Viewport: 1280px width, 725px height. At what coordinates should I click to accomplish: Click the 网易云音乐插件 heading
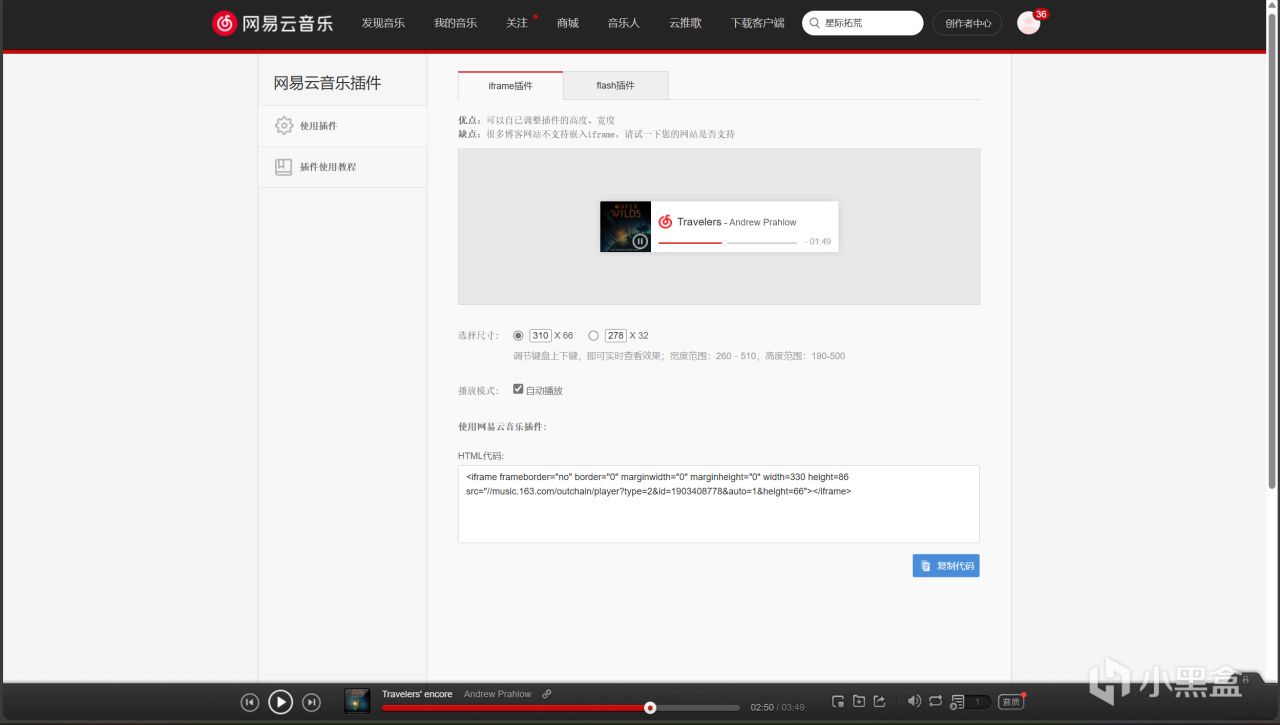pos(327,83)
